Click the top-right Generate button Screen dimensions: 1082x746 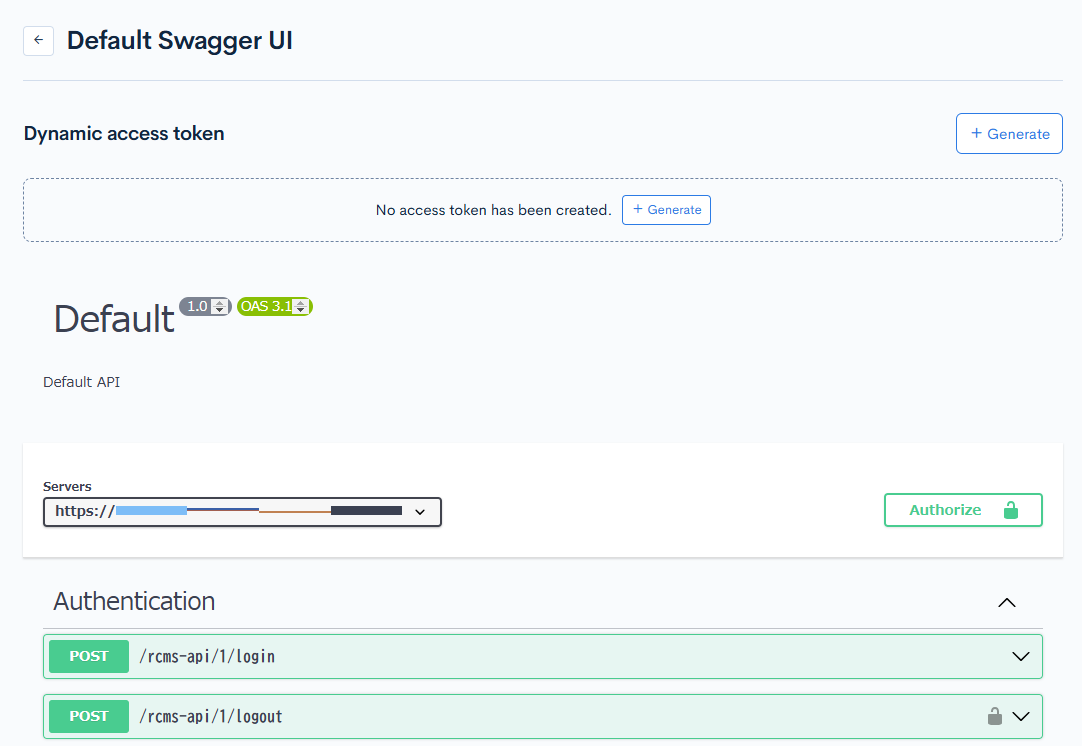[1009, 133]
